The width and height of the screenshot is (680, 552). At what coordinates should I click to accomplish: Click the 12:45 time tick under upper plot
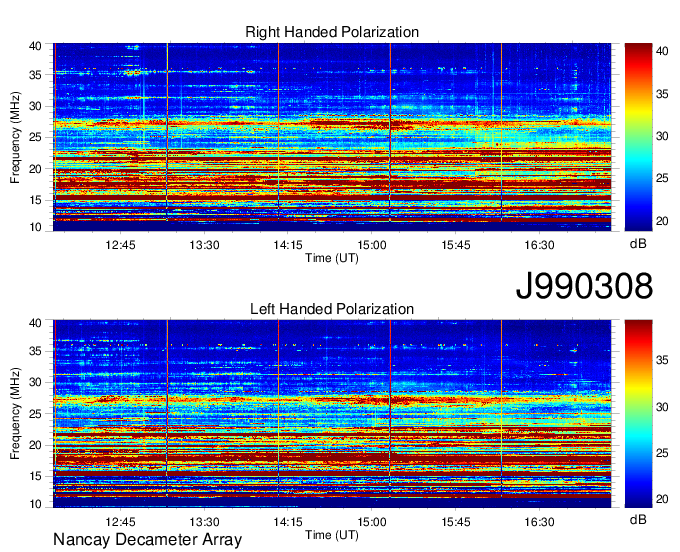click(120, 245)
